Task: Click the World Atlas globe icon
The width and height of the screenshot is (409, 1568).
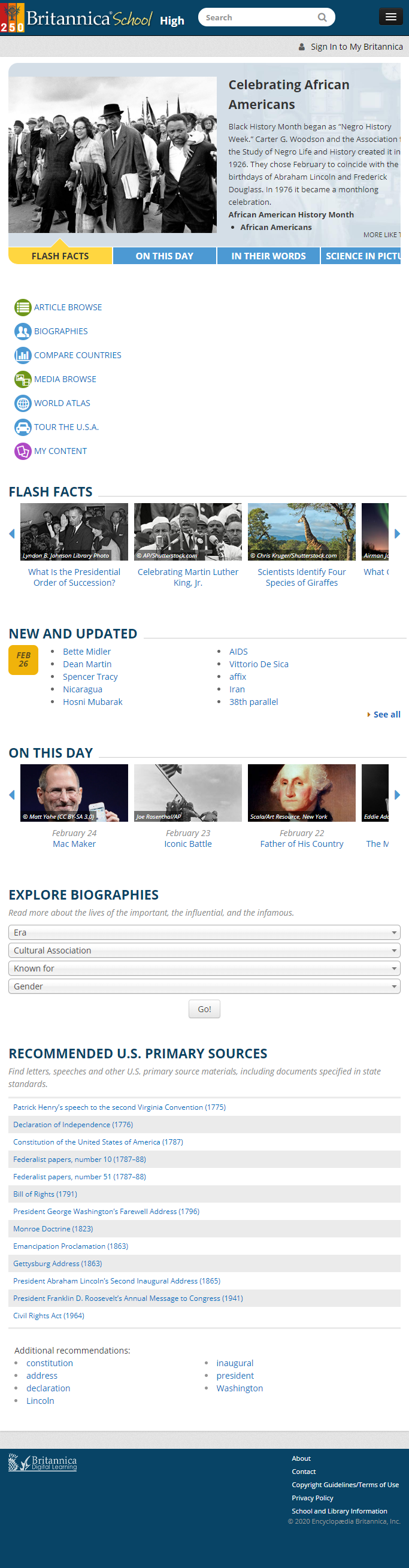Action: [23, 403]
